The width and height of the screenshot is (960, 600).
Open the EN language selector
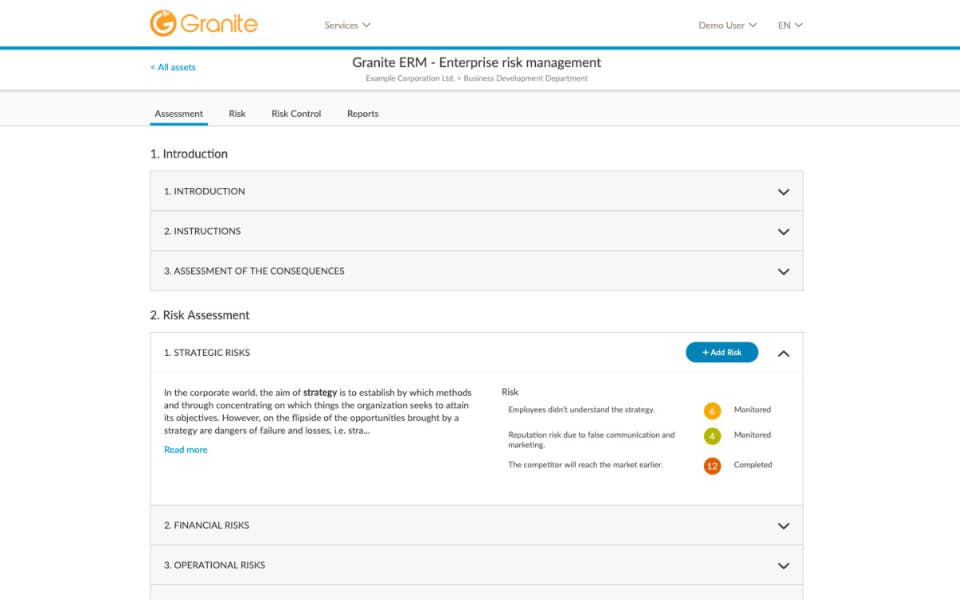[x=790, y=25]
